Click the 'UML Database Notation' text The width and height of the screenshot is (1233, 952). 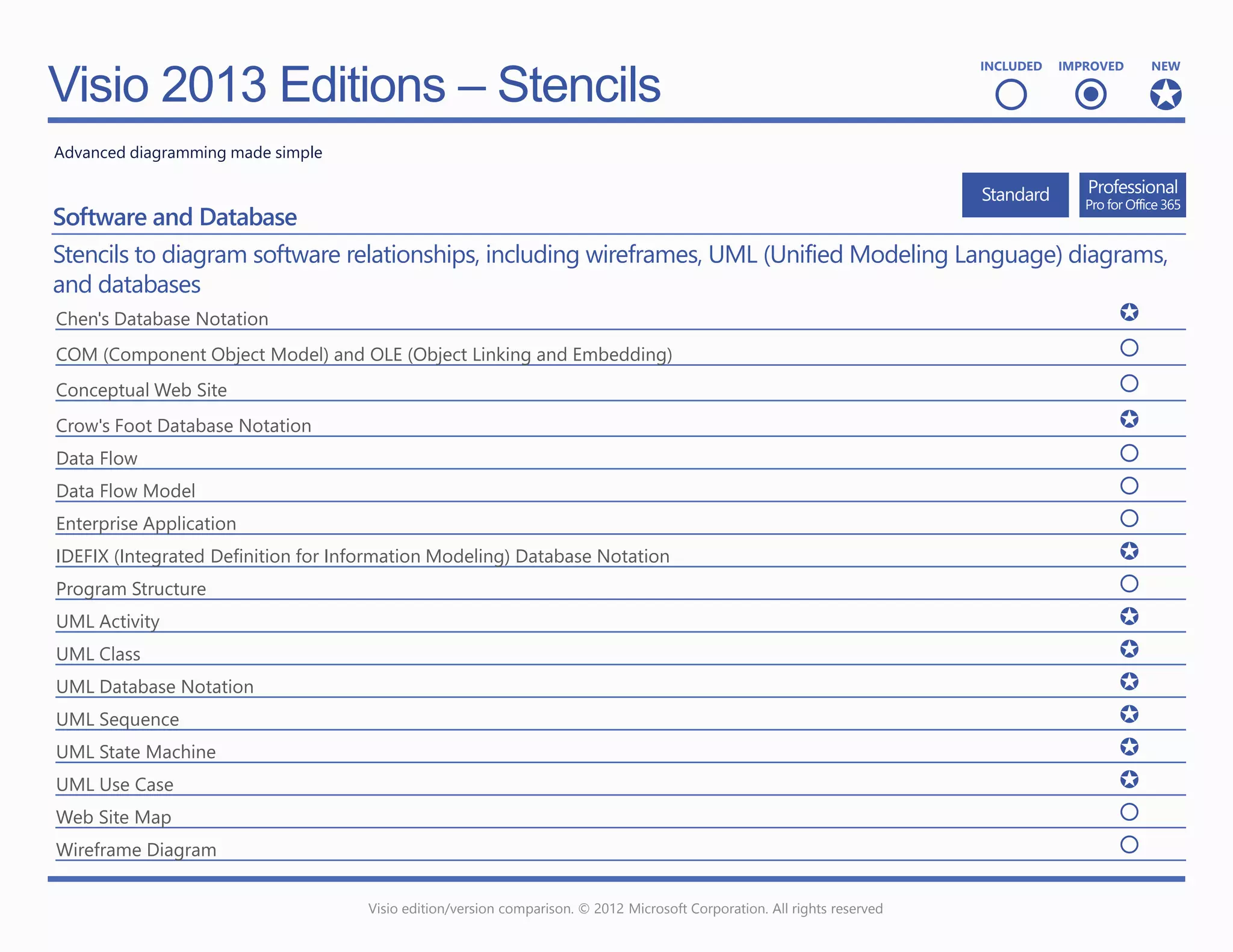(x=155, y=687)
